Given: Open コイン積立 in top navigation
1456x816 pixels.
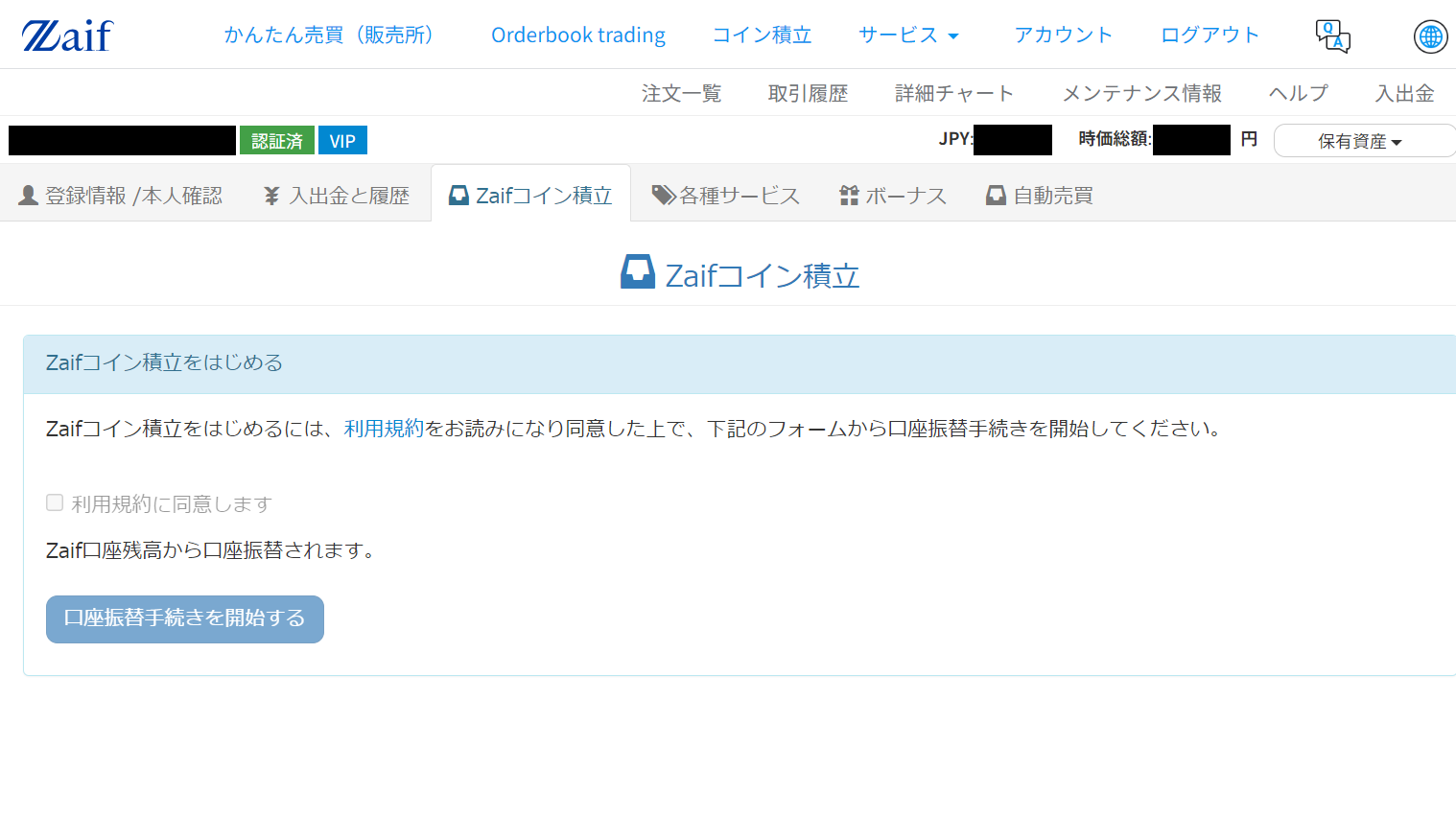Looking at the screenshot, I should (762, 35).
